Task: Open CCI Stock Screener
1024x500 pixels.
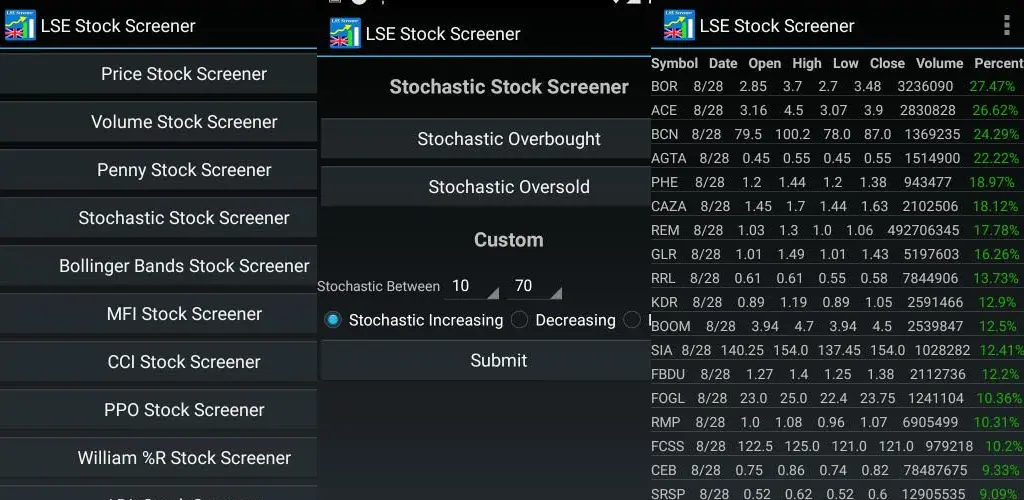Action: [x=158, y=362]
